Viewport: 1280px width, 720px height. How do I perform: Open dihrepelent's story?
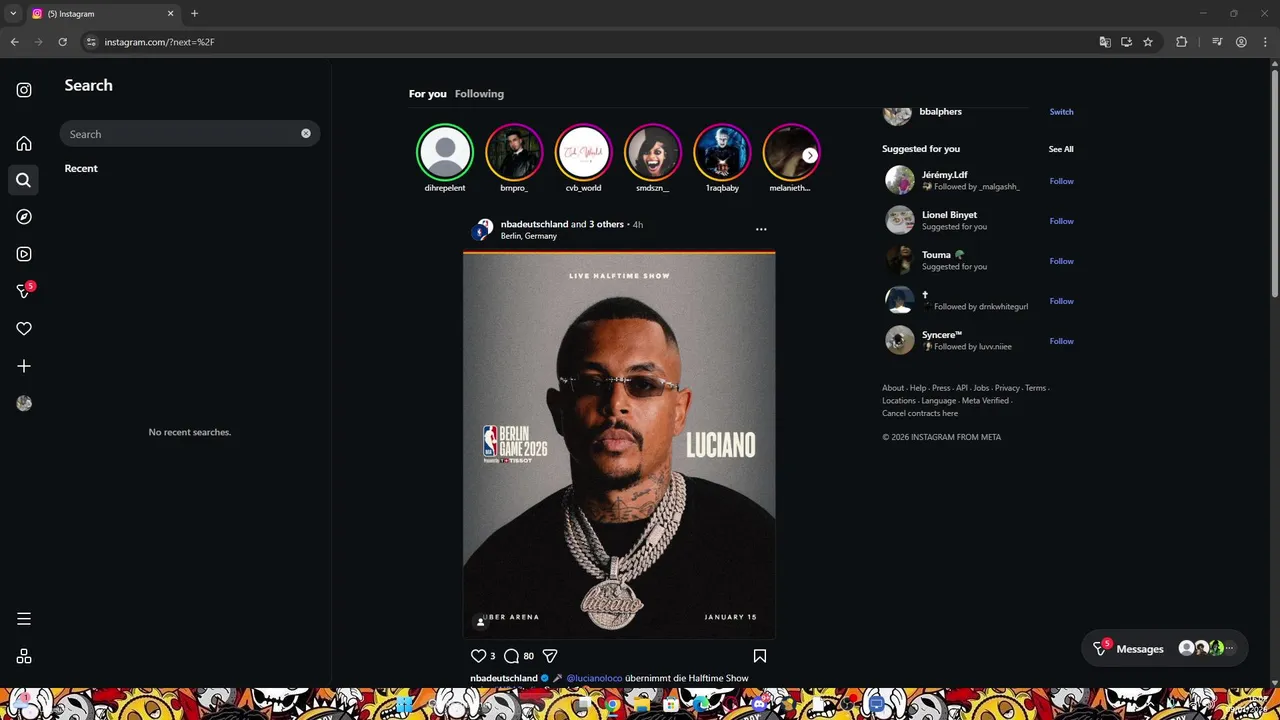pyautogui.click(x=444, y=152)
